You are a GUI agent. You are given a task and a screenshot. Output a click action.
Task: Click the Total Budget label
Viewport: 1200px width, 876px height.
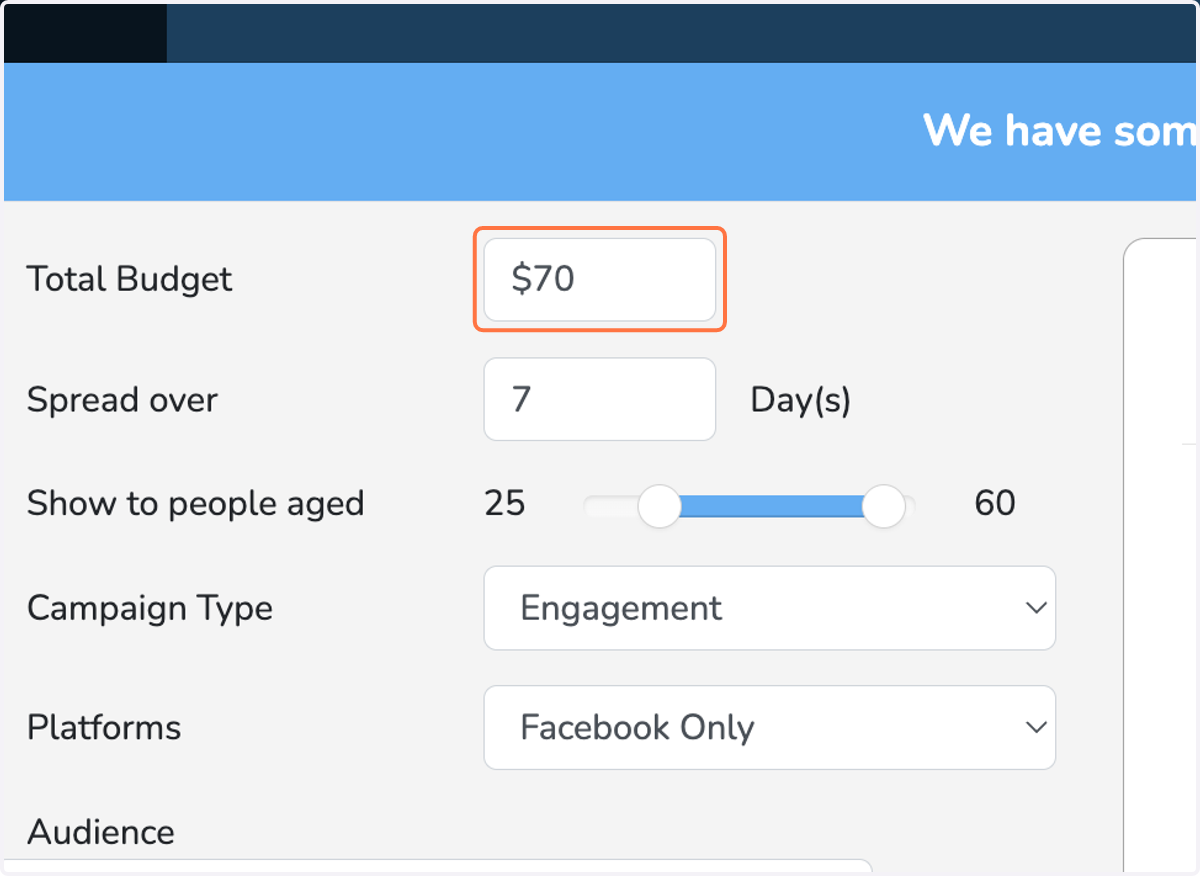129,279
